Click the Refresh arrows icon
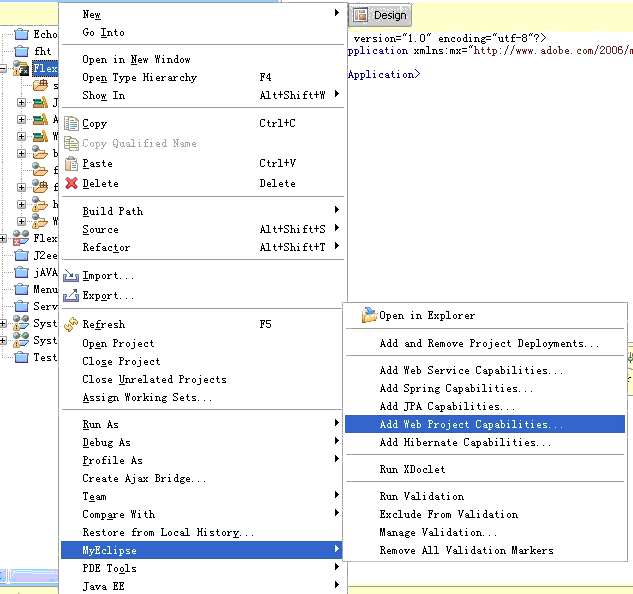633x594 pixels. [71, 324]
